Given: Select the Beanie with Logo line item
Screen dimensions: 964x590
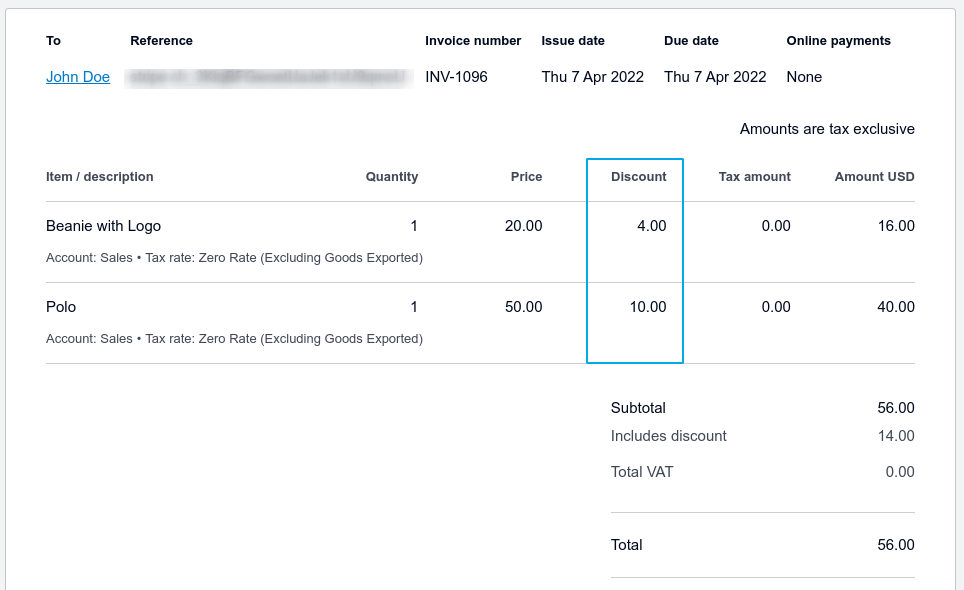Looking at the screenshot, I should pyautogui.click(x=103, y=226).
